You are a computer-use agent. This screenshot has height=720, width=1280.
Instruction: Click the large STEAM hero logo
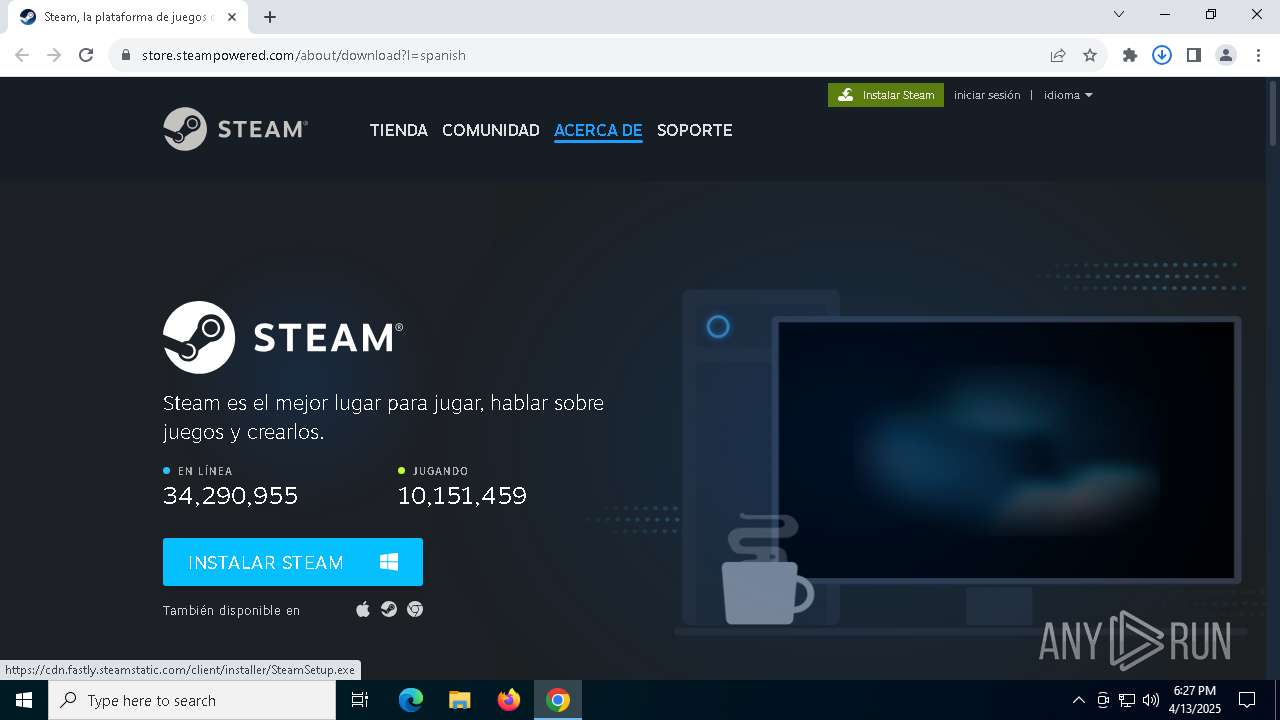pos(283,337)
